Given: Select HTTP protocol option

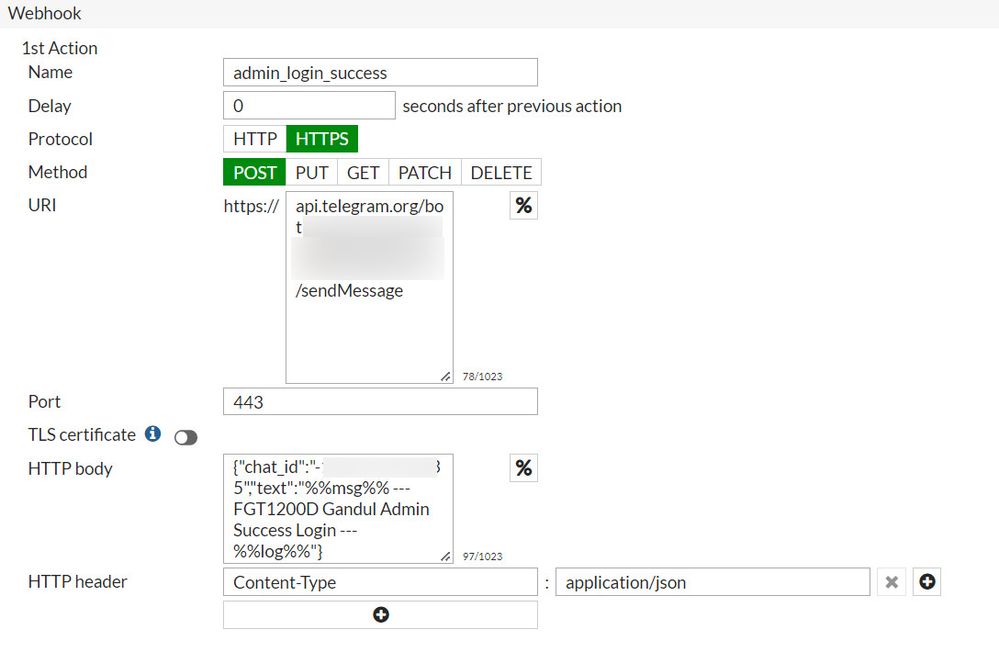Looking at the screenshot, I should point(255,139).
